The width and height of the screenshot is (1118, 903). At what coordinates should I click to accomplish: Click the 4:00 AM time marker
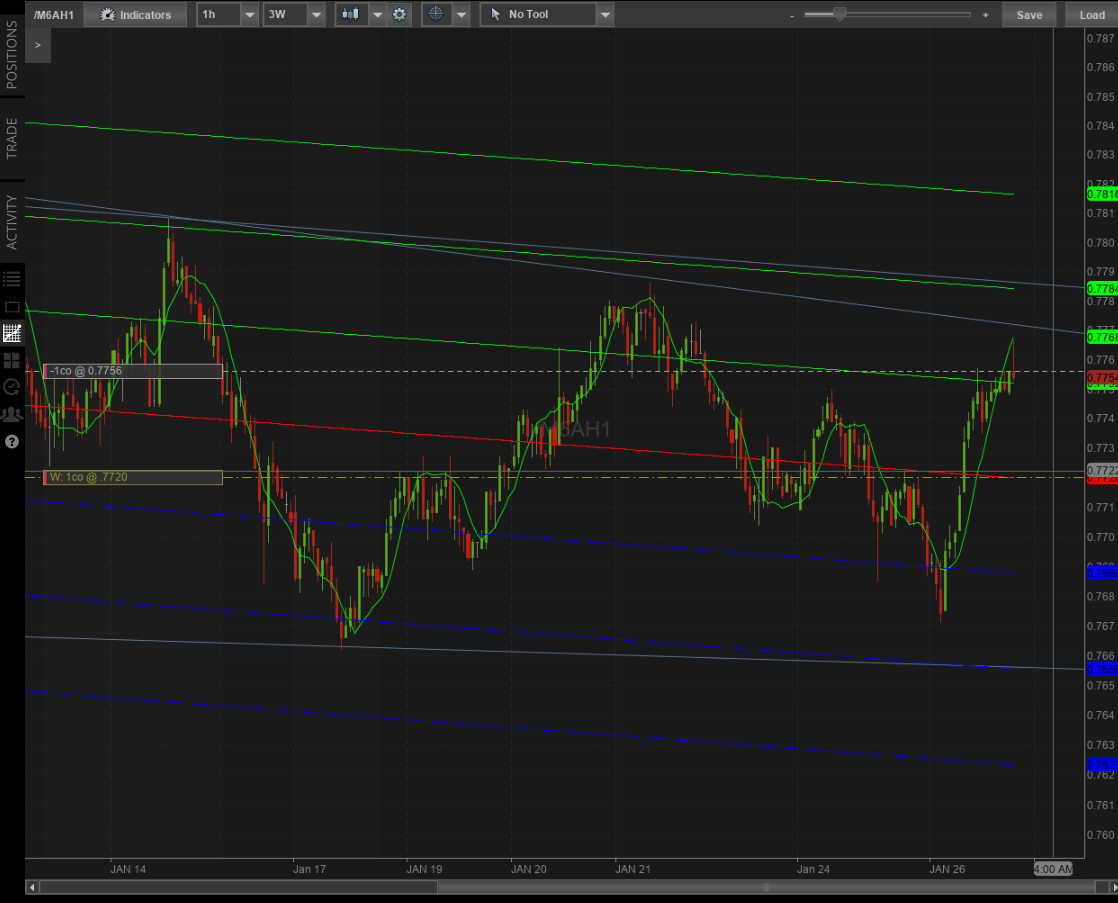click(x=1053, y=869)
